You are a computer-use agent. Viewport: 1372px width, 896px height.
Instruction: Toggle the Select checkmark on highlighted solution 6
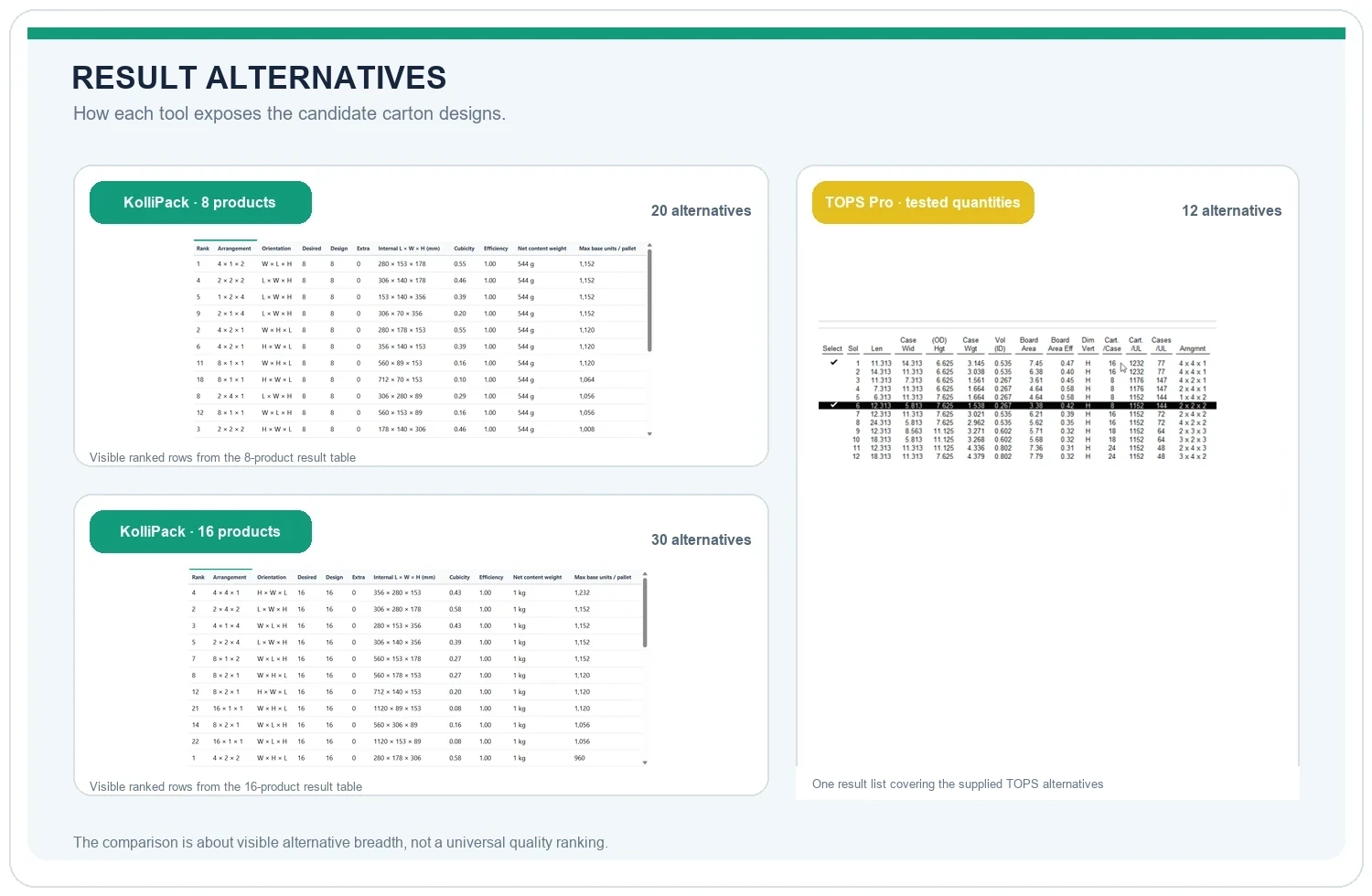pos(833,405)
